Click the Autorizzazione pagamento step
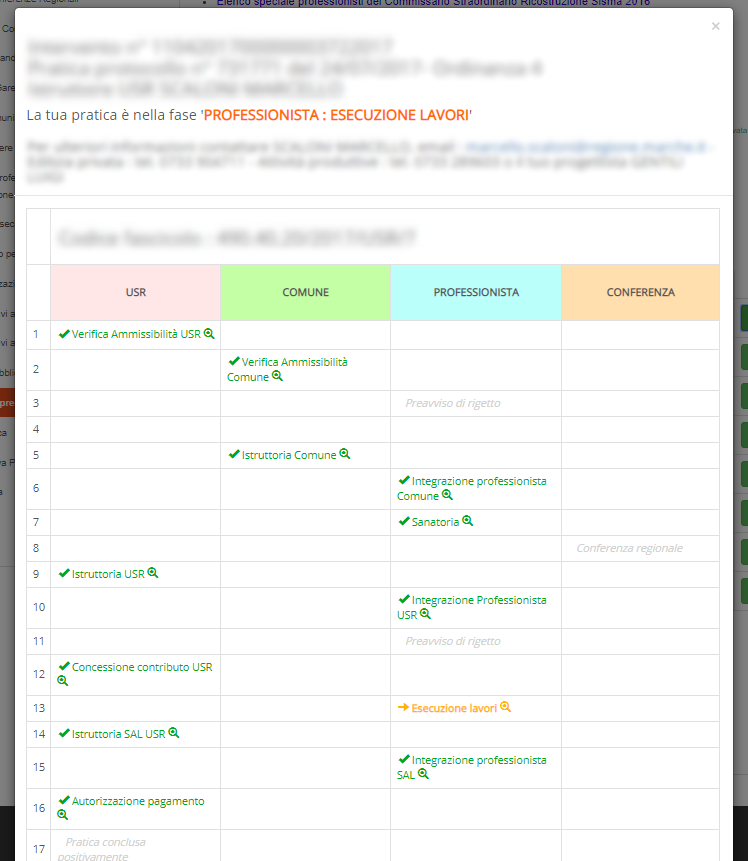Screen dimensions: 748x861 pos(138,801)
